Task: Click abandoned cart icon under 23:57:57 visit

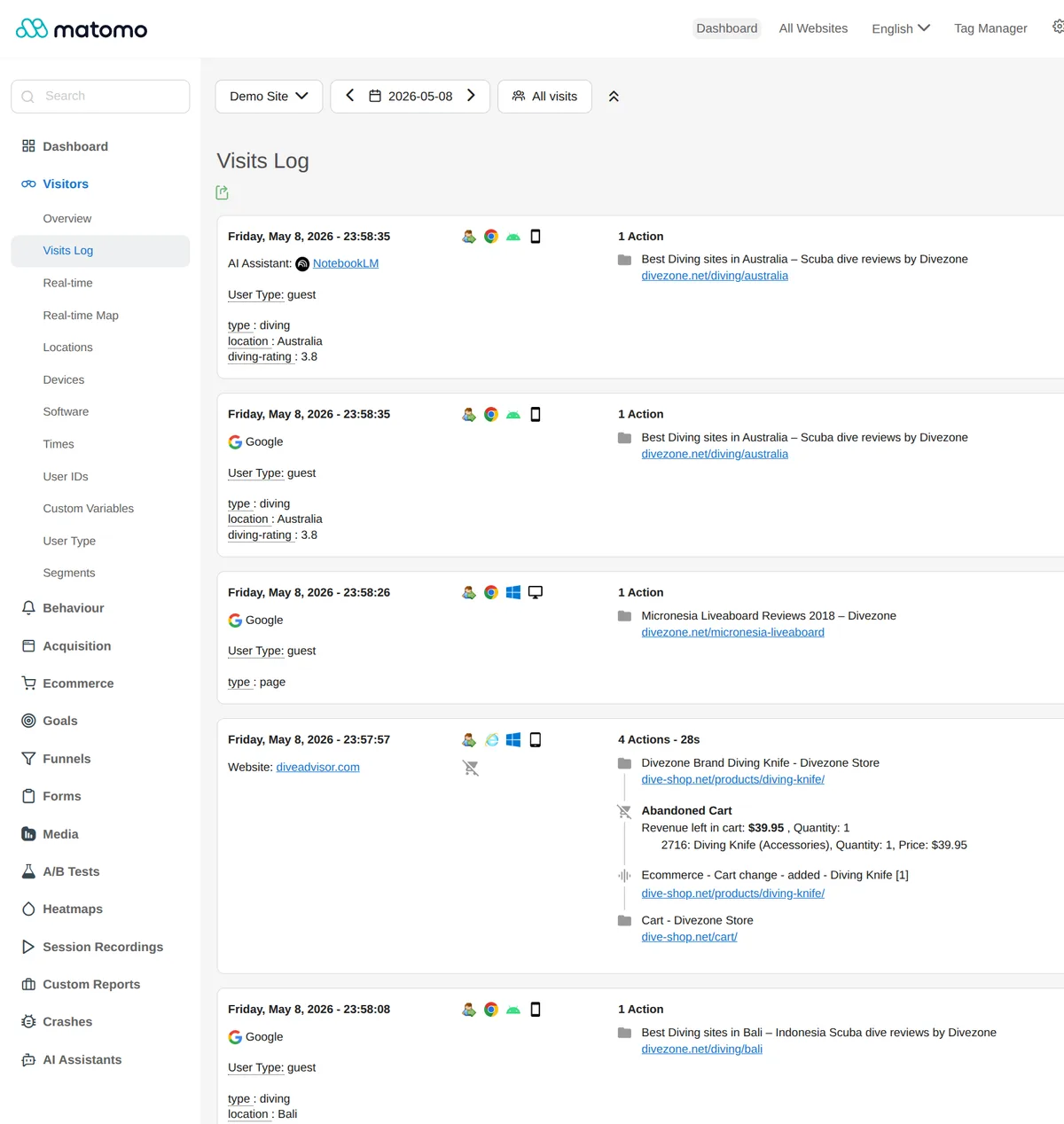Action: point(471,768)
